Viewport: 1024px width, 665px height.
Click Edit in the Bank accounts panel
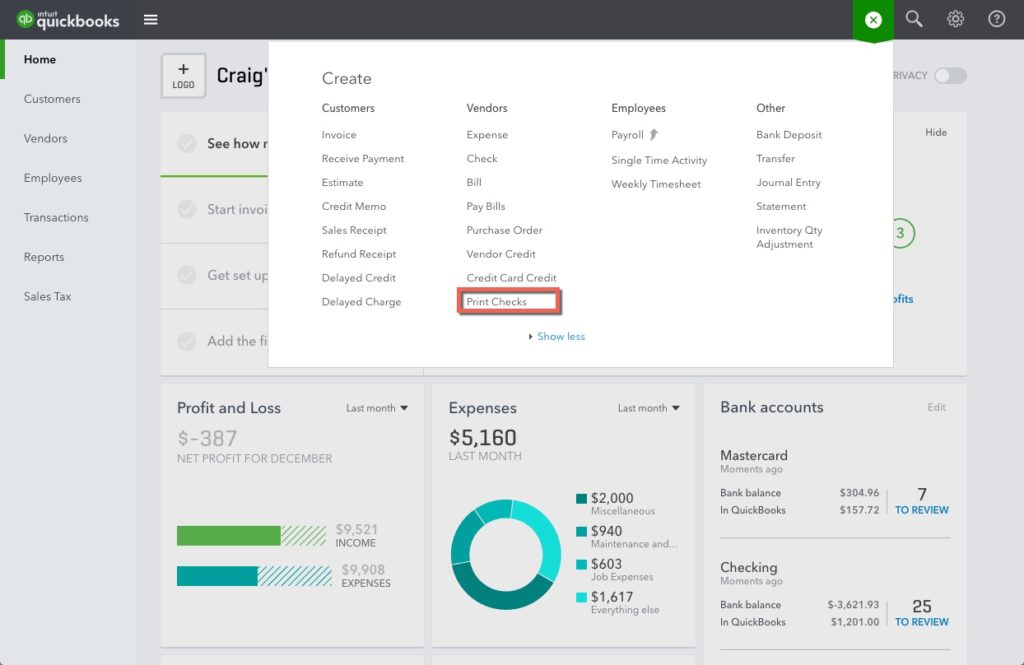[936, 407]
